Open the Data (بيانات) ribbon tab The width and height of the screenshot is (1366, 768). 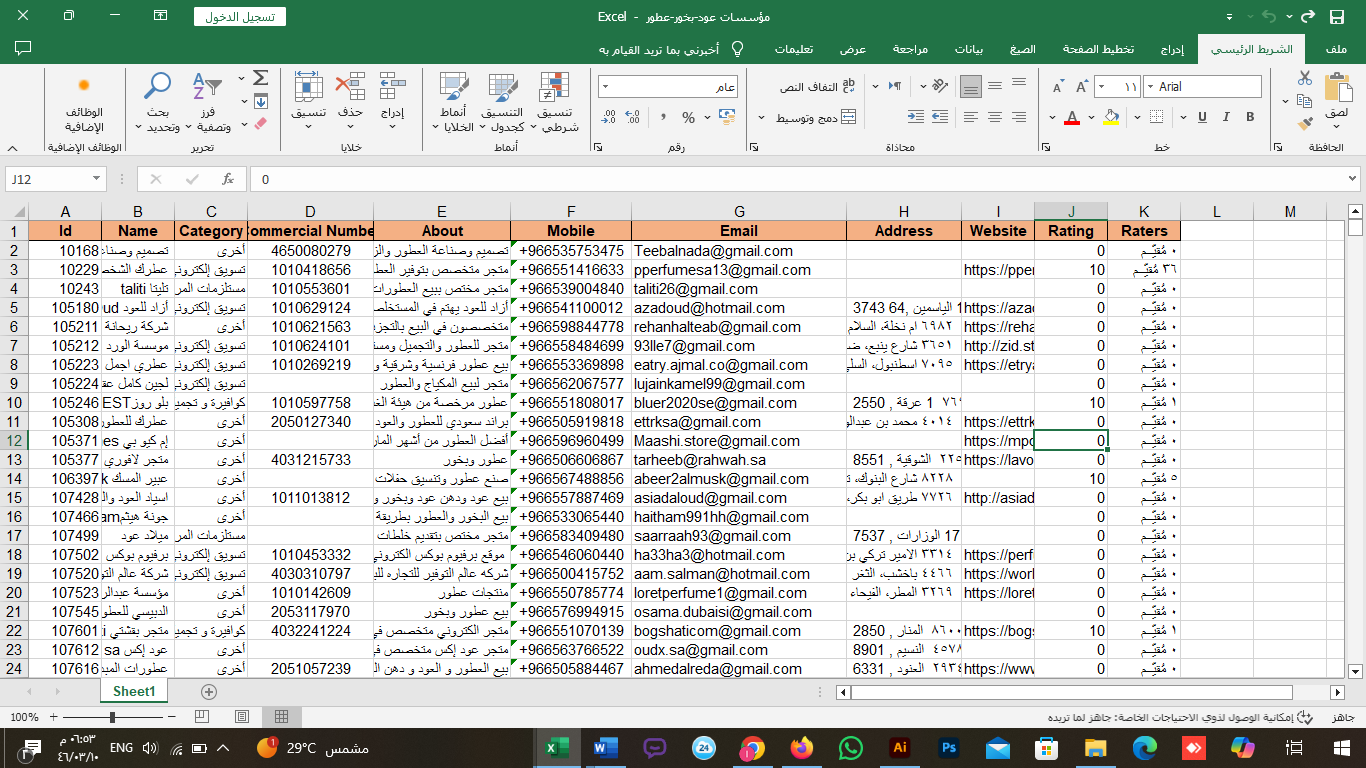971,49
